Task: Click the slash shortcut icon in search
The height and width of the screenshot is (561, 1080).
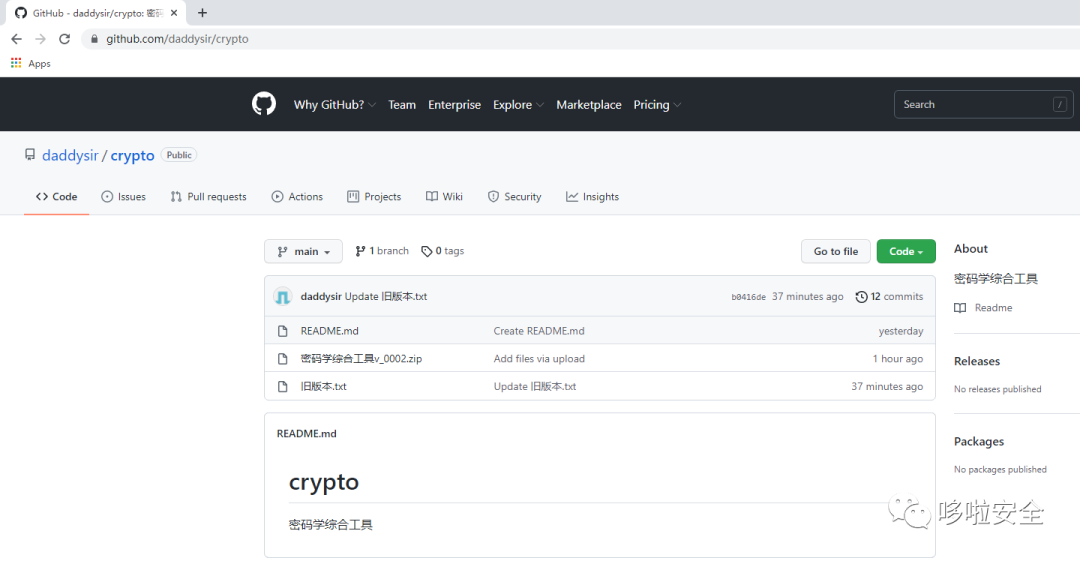Action: pos(1060,105)
